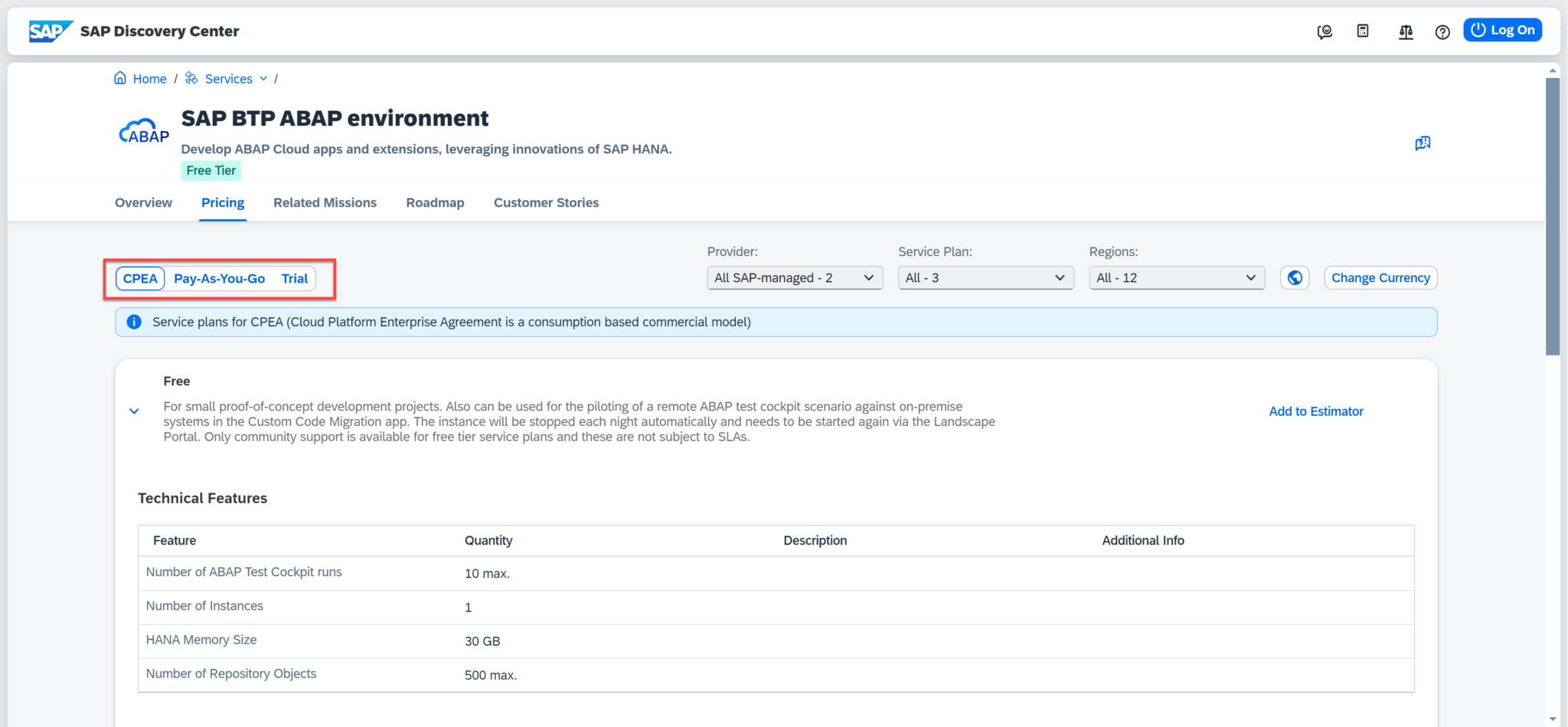Screen dimensions: 1568x727
Task: Open the feedback chat icon in header
Action: click(1325, 31)
